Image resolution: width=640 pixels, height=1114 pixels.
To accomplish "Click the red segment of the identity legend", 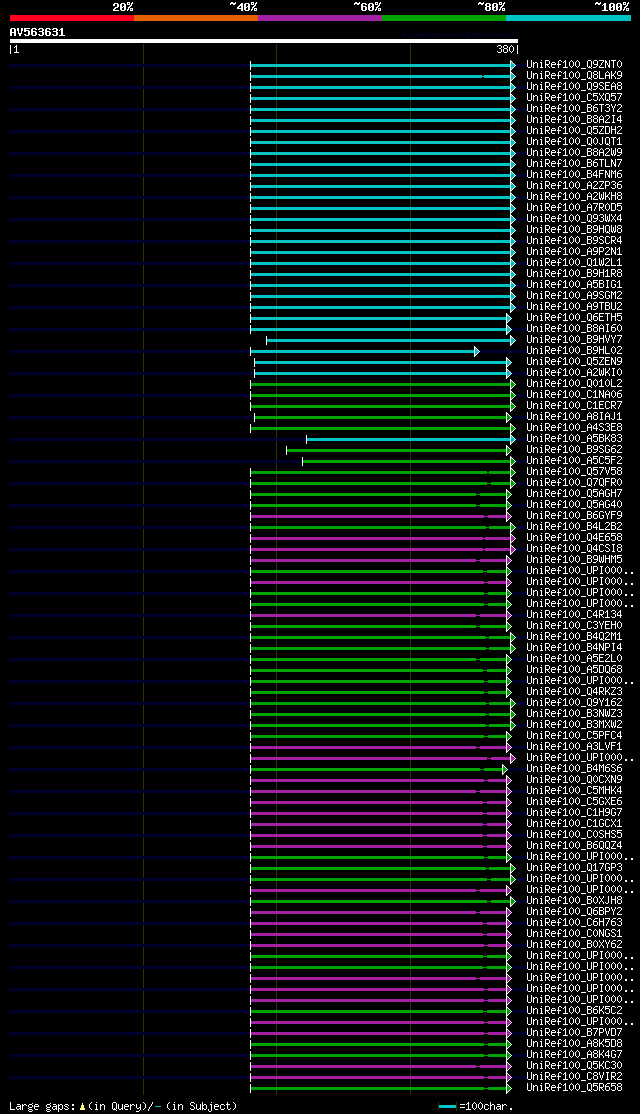I will pos(72,18).
